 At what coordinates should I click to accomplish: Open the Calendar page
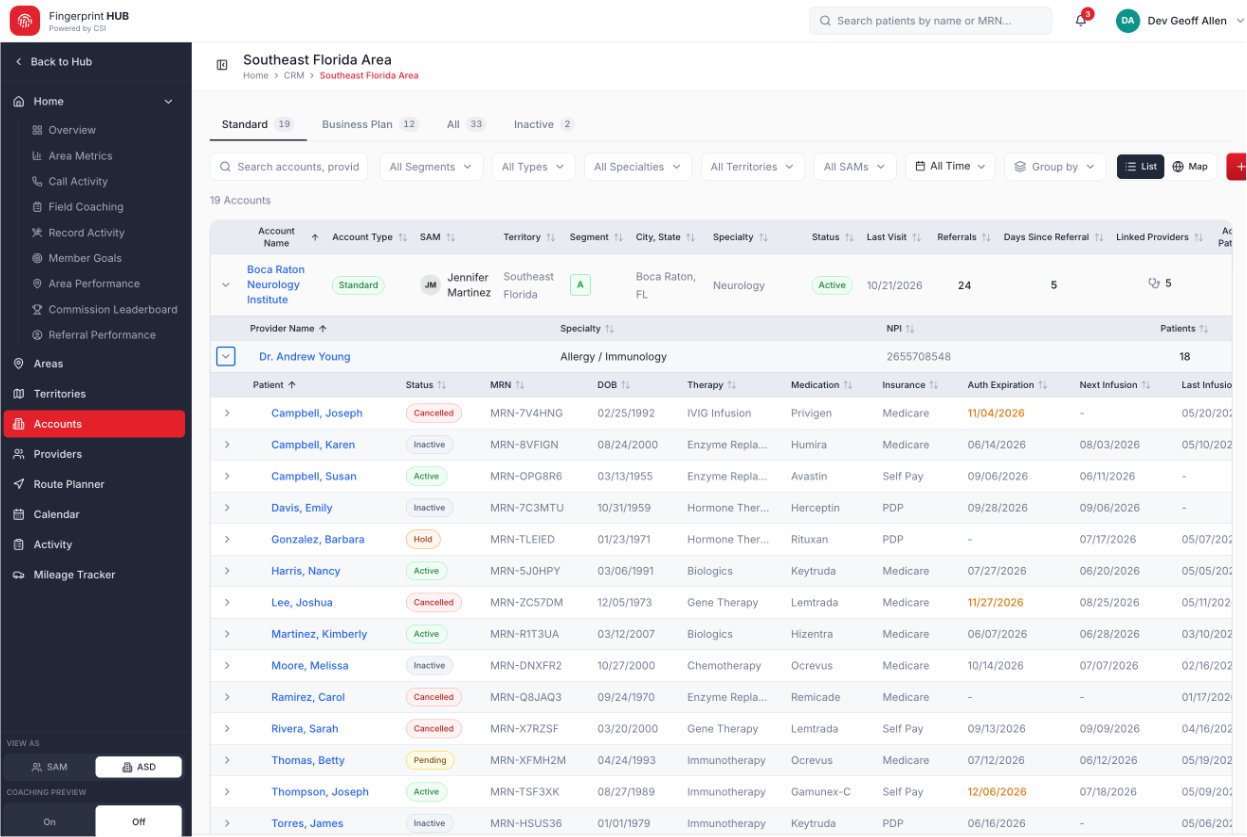(94, 514)
